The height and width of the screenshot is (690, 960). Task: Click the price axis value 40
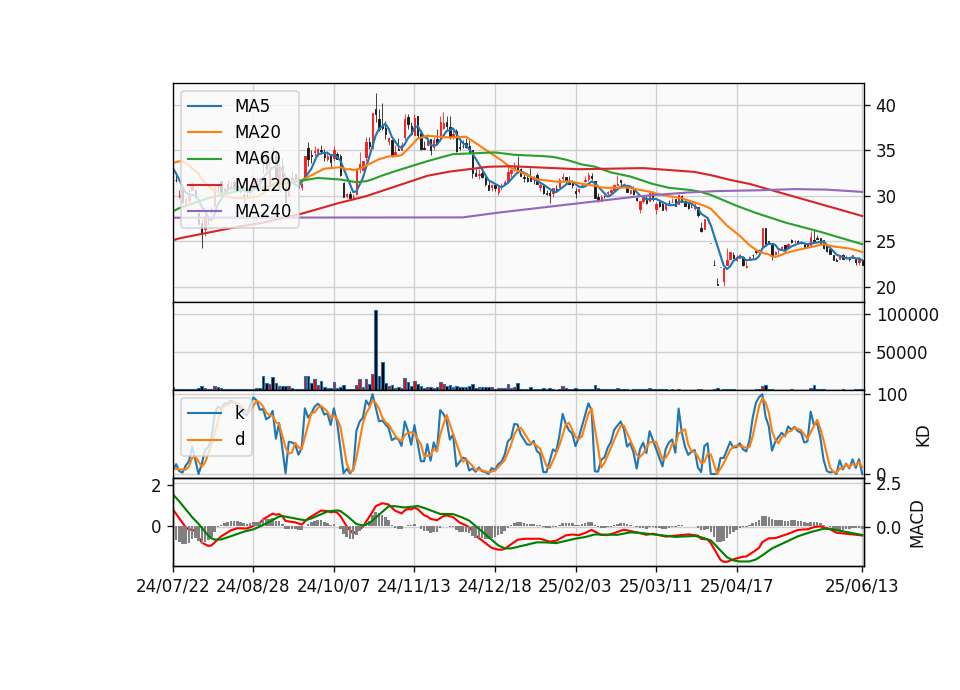pos(885,106)
